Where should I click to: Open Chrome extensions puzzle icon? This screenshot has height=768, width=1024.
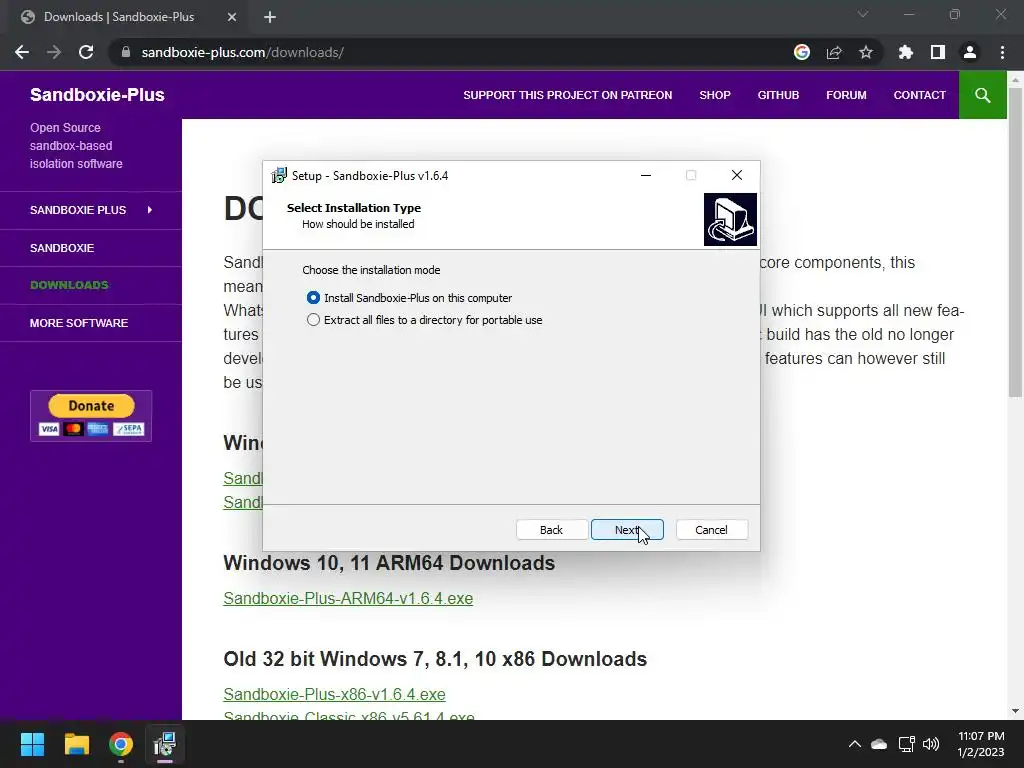coord(906,52)
